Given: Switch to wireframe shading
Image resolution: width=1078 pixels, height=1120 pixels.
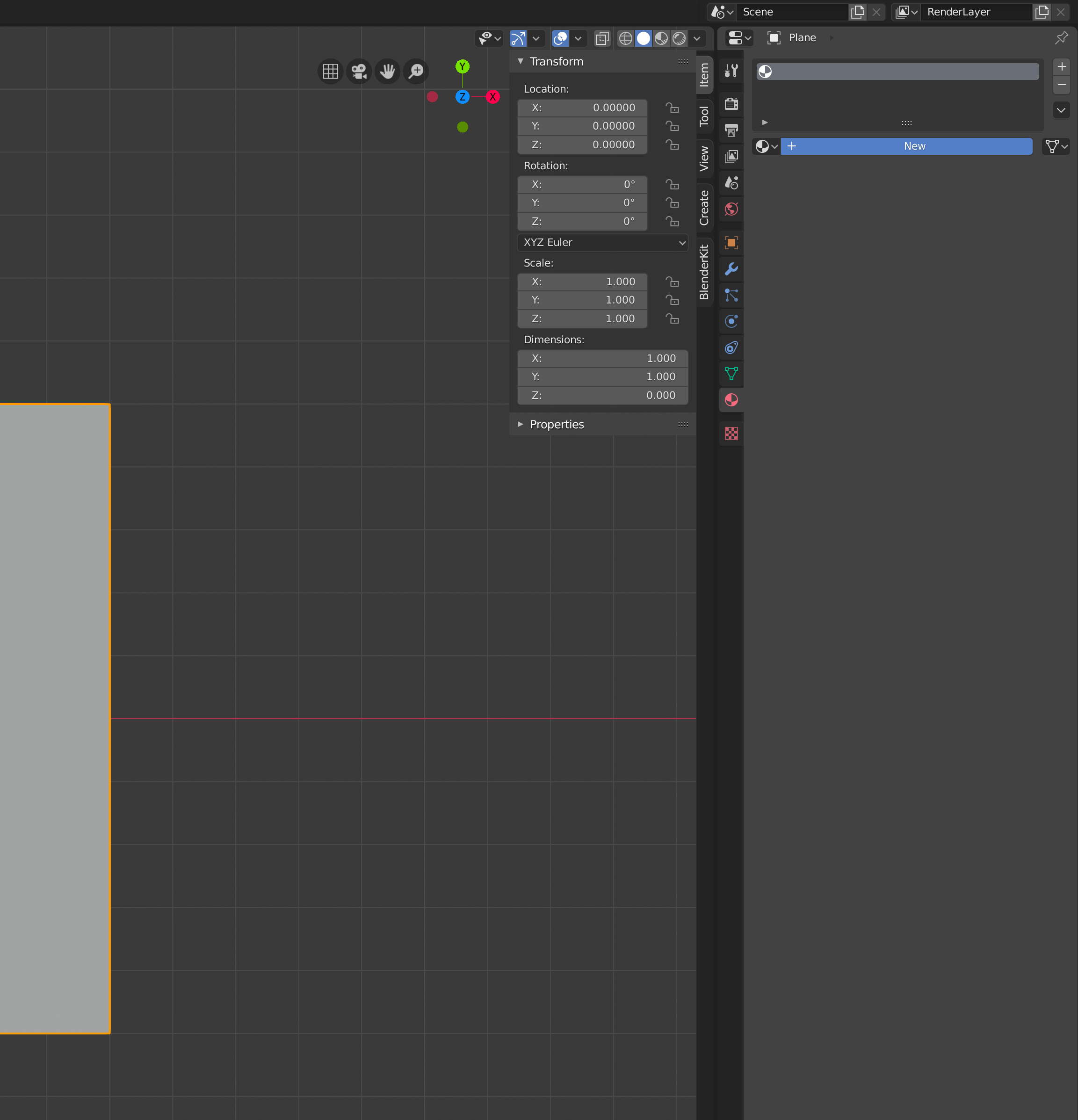Looking at the screenshot, I should [x=626, y=38].
